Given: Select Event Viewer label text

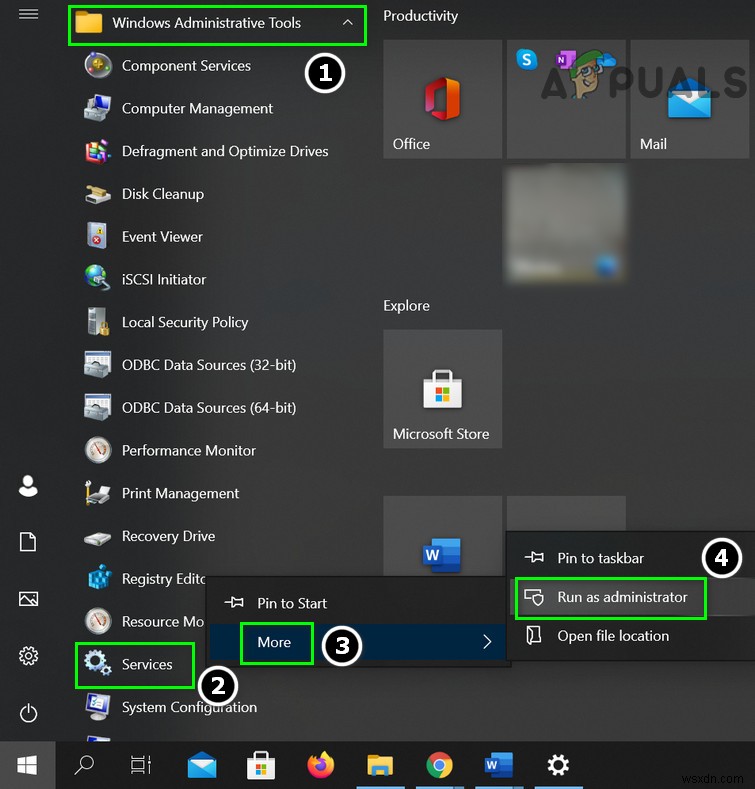Looking at the screenshot, I should 162,236.
